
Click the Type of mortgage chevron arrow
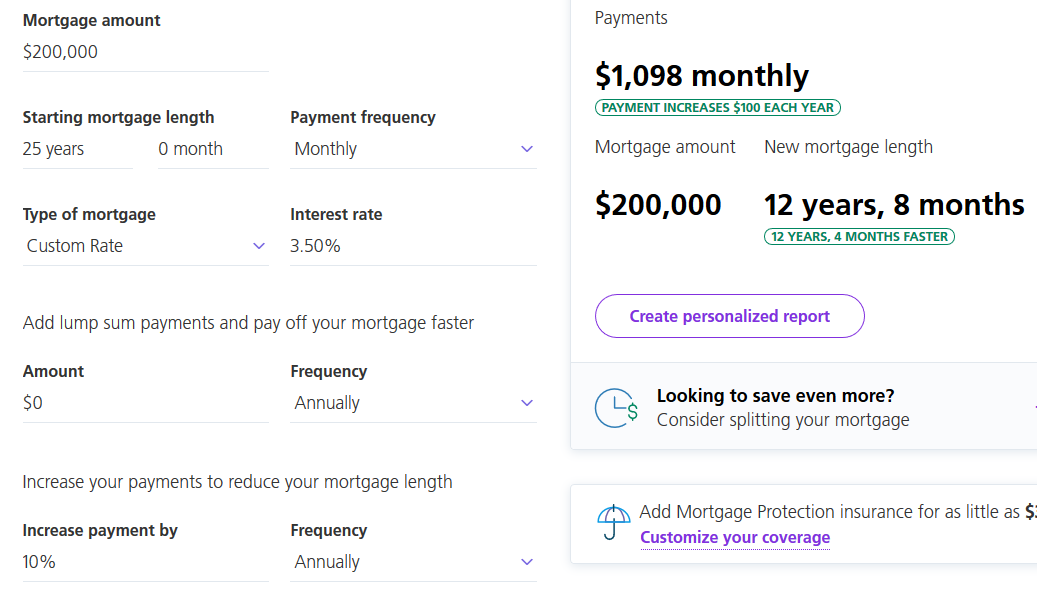point(259,246)
